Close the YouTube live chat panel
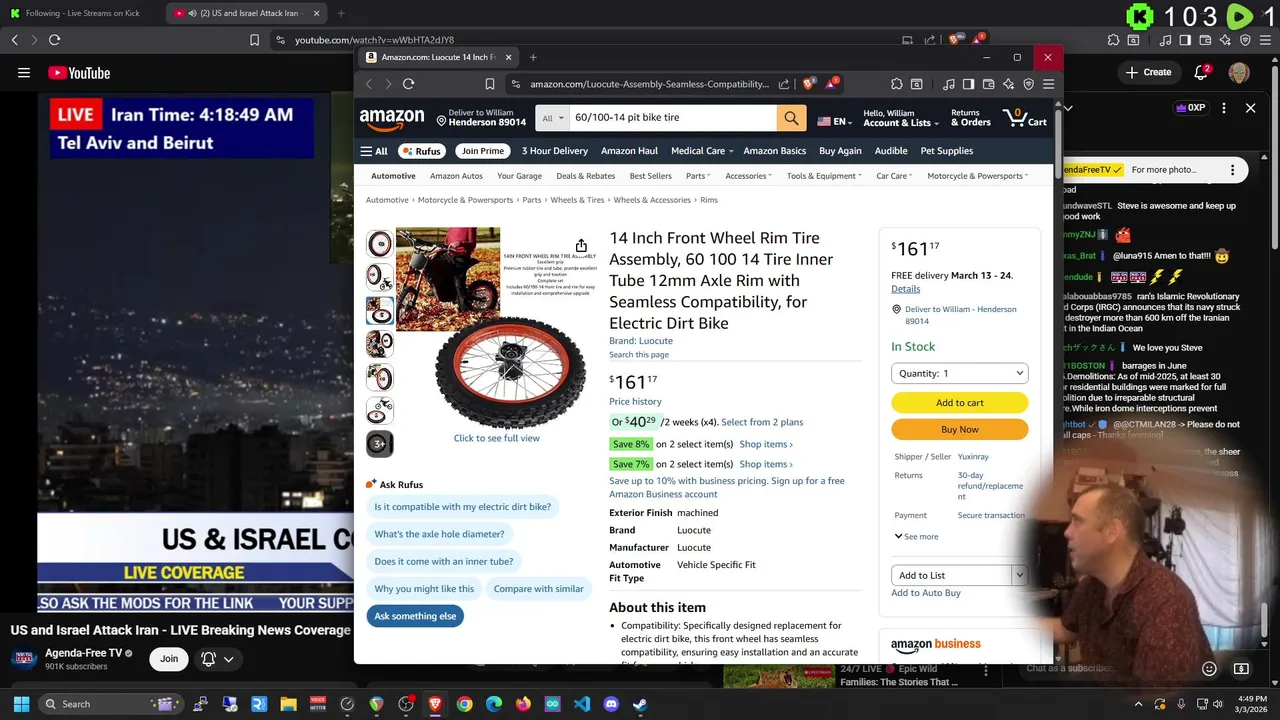Screen dimensions: 1280x720 click(x=1250, y=108)
